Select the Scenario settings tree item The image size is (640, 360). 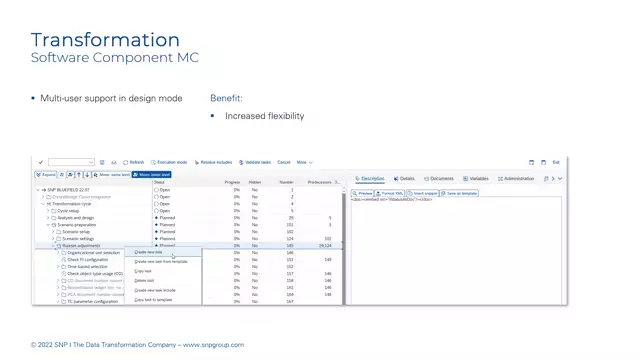78,238
